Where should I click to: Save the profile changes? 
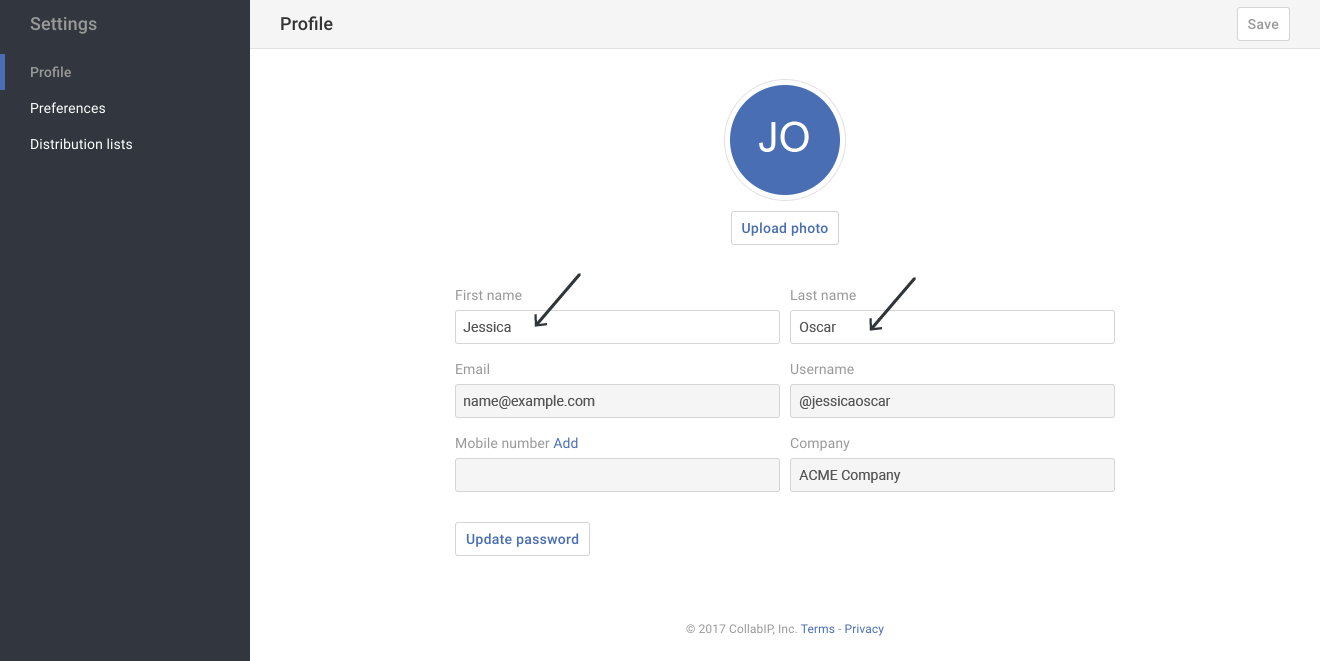tap(1262, 23)
